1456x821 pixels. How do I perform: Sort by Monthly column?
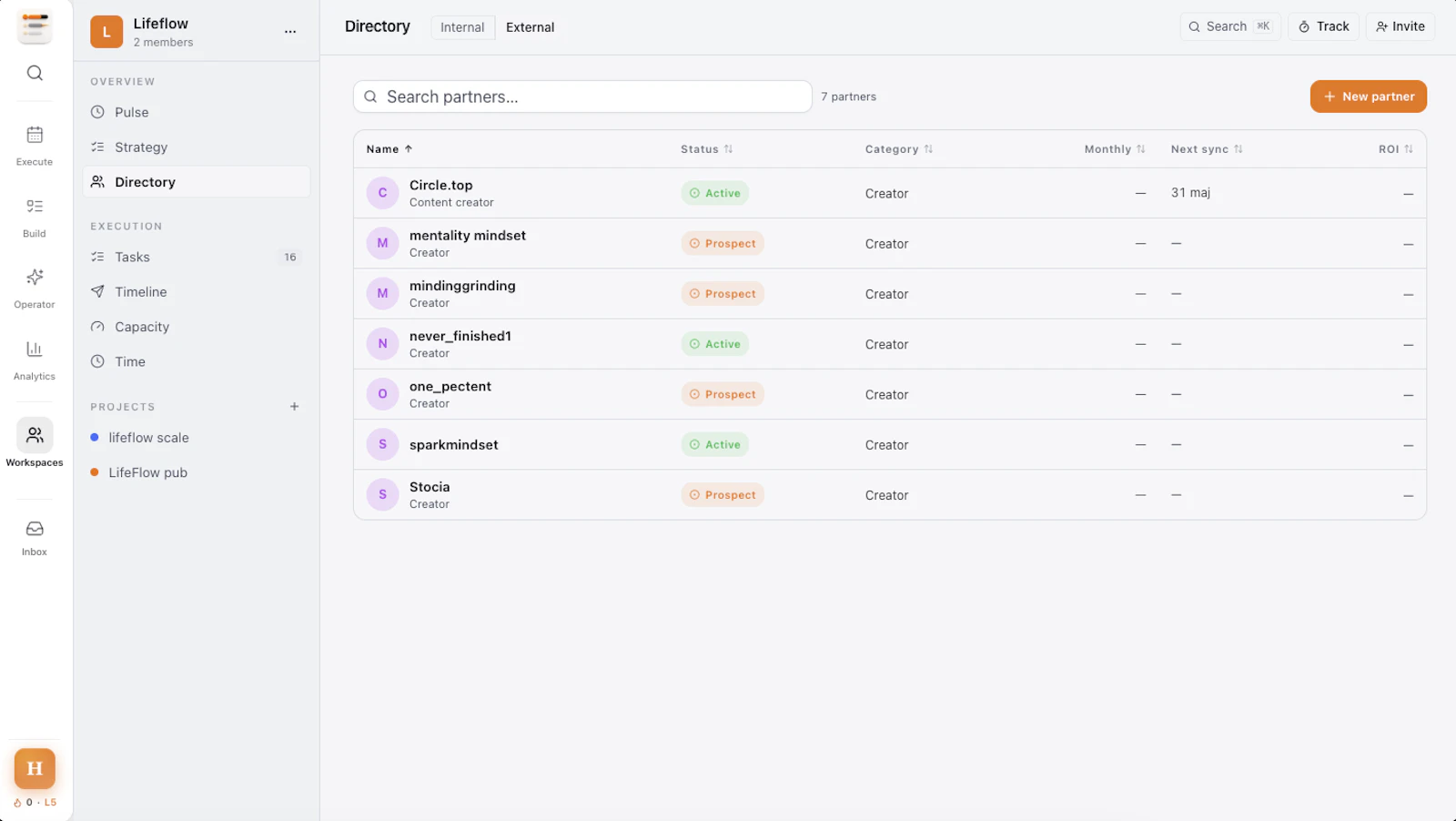click(1115, 149)
